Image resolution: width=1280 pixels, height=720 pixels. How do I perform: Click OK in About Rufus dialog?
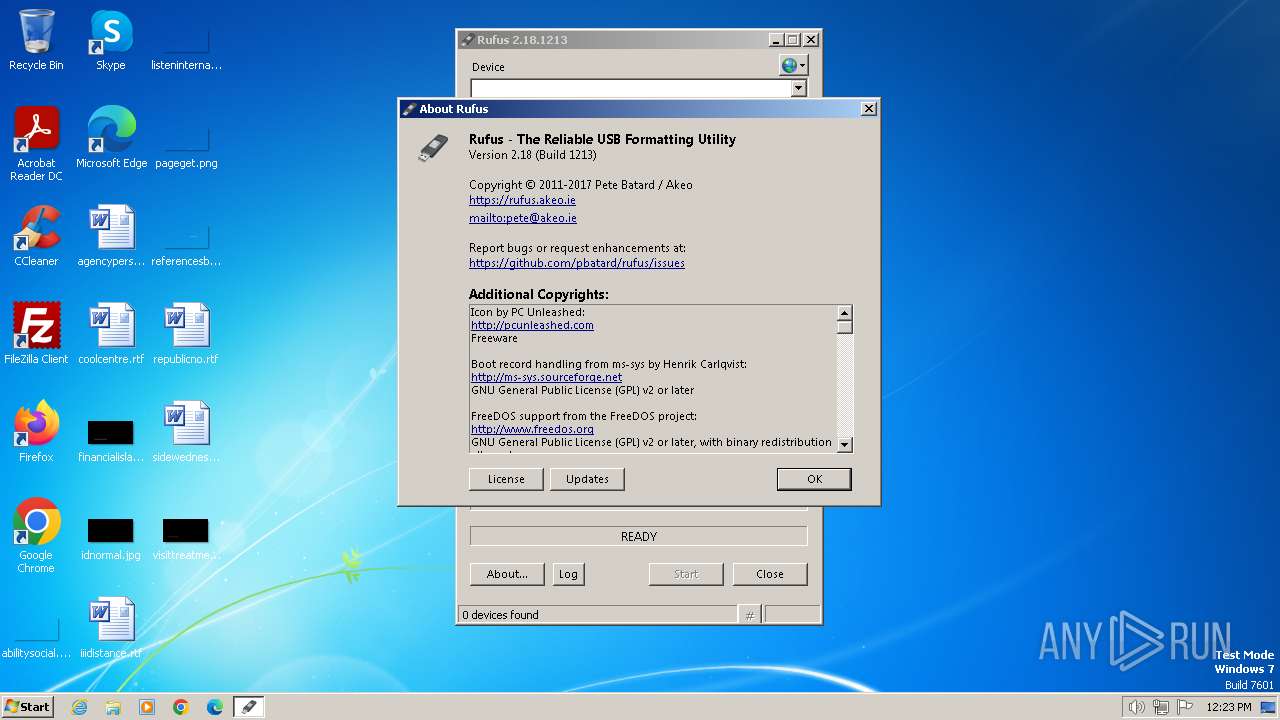tap(814, 479)
